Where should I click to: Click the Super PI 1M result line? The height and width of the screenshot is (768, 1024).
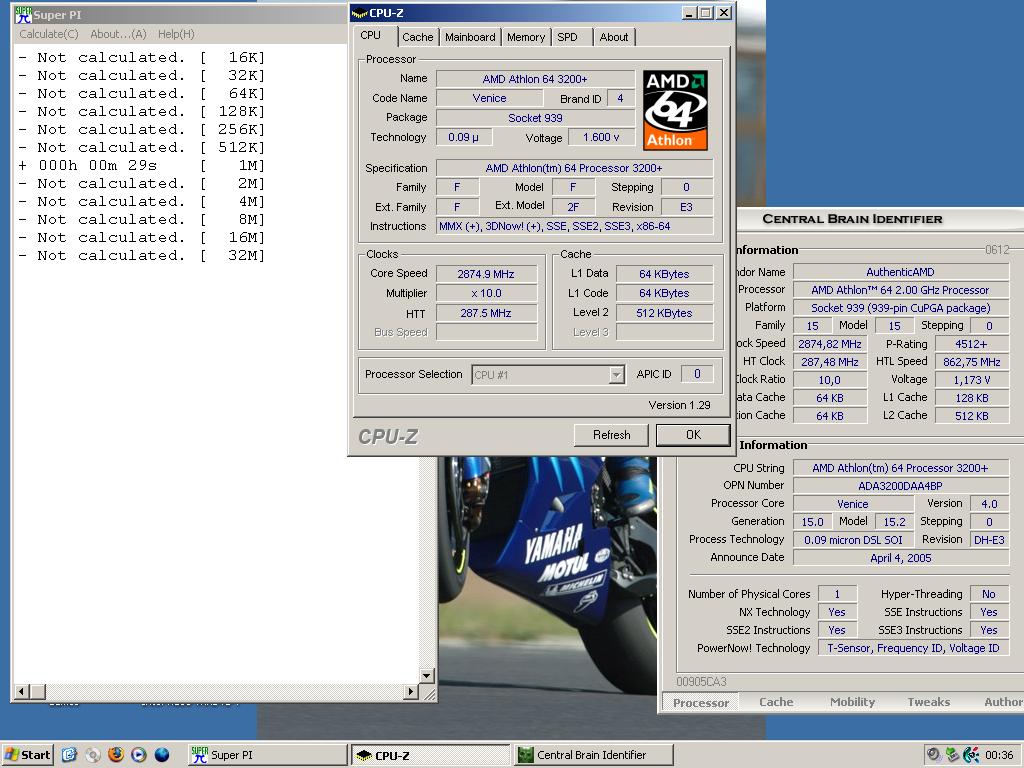click(142, 166)
